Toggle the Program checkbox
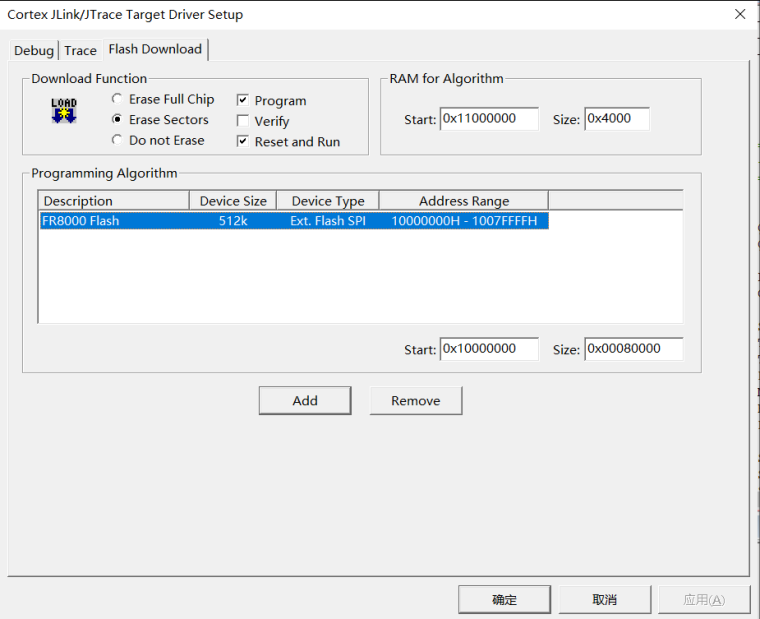Image resolution: width=760 pixels, height=619 pixels. (242, 100)
